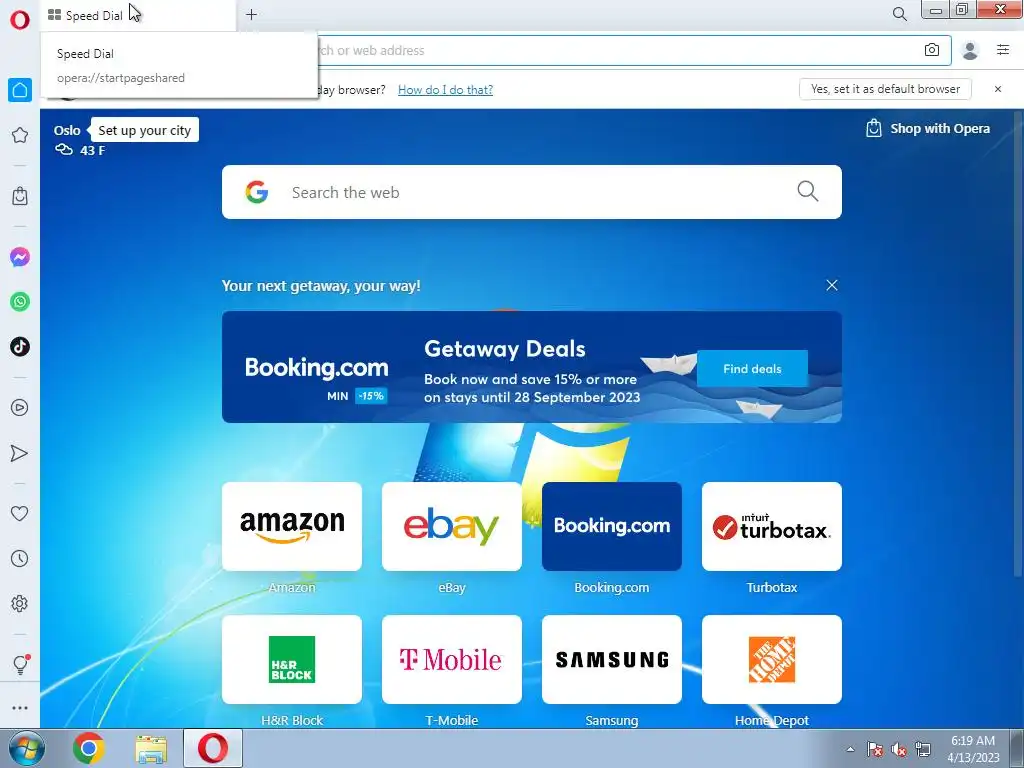Open WhatsApp in sidebar
1024x768 pixels.
[x=20, y=302]
